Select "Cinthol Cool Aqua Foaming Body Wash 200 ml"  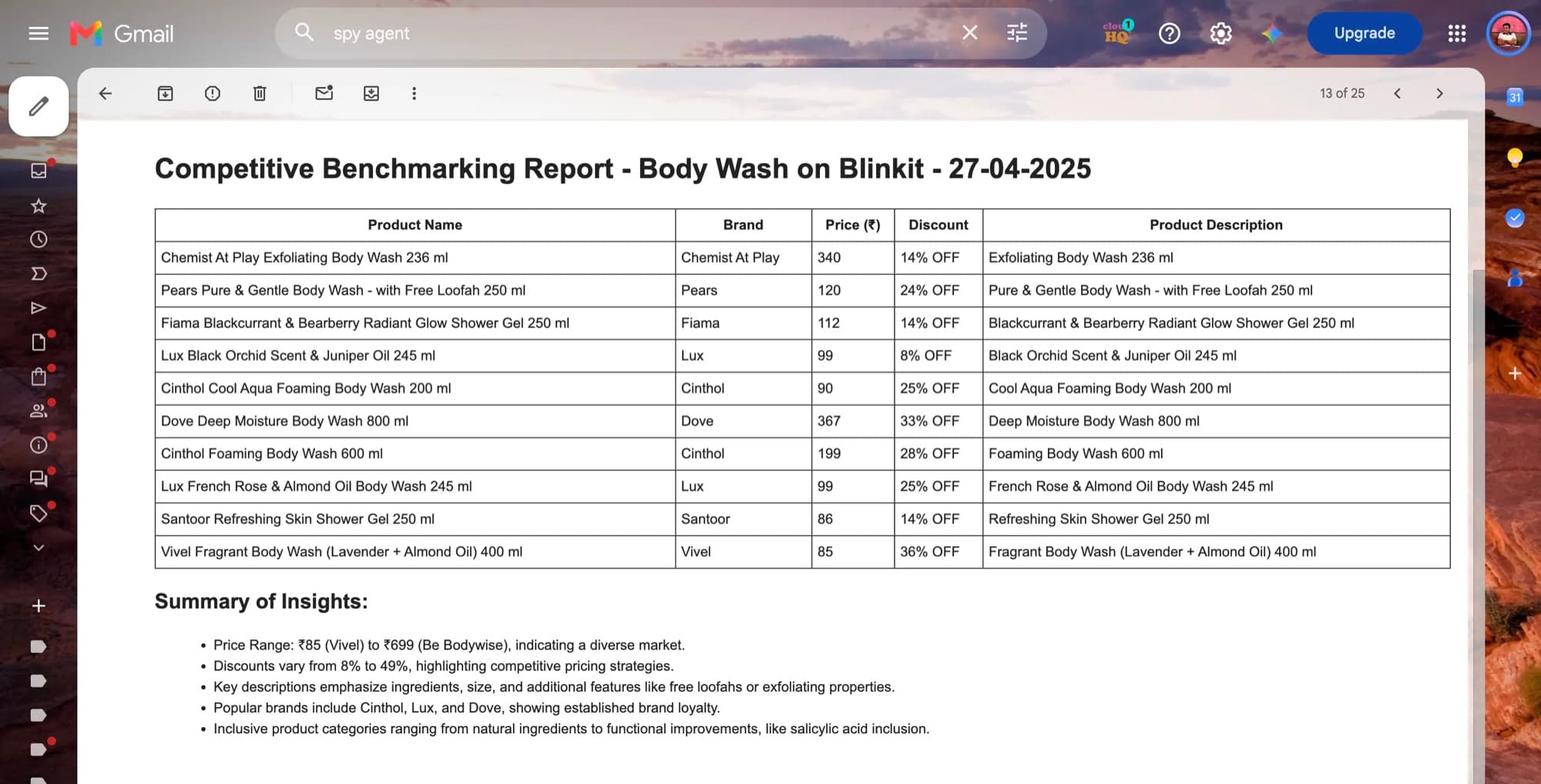pyautogui.click(x=306, y=389)
